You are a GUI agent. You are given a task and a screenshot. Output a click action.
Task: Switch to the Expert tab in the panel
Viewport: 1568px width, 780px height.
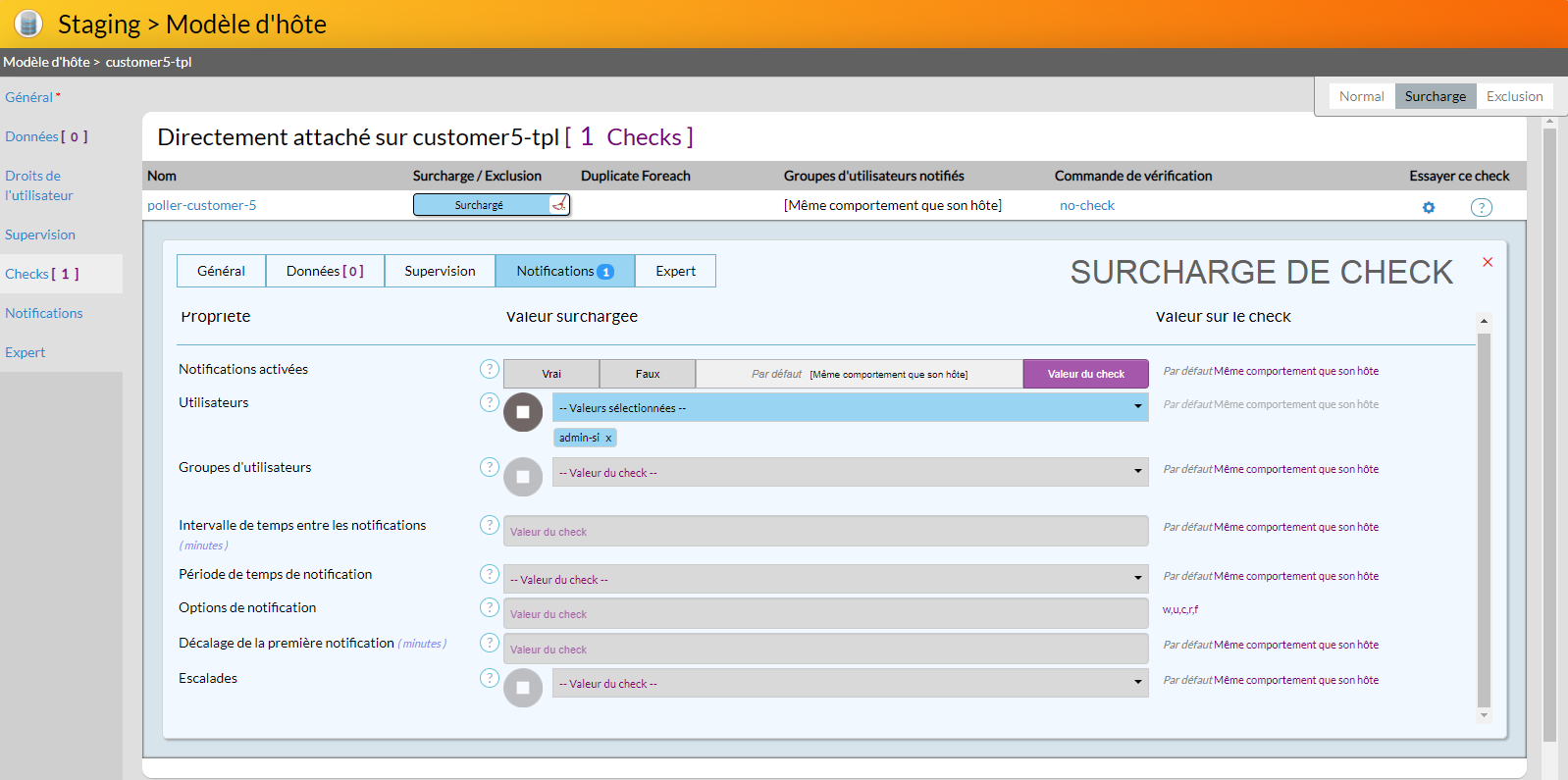(675, 271)
